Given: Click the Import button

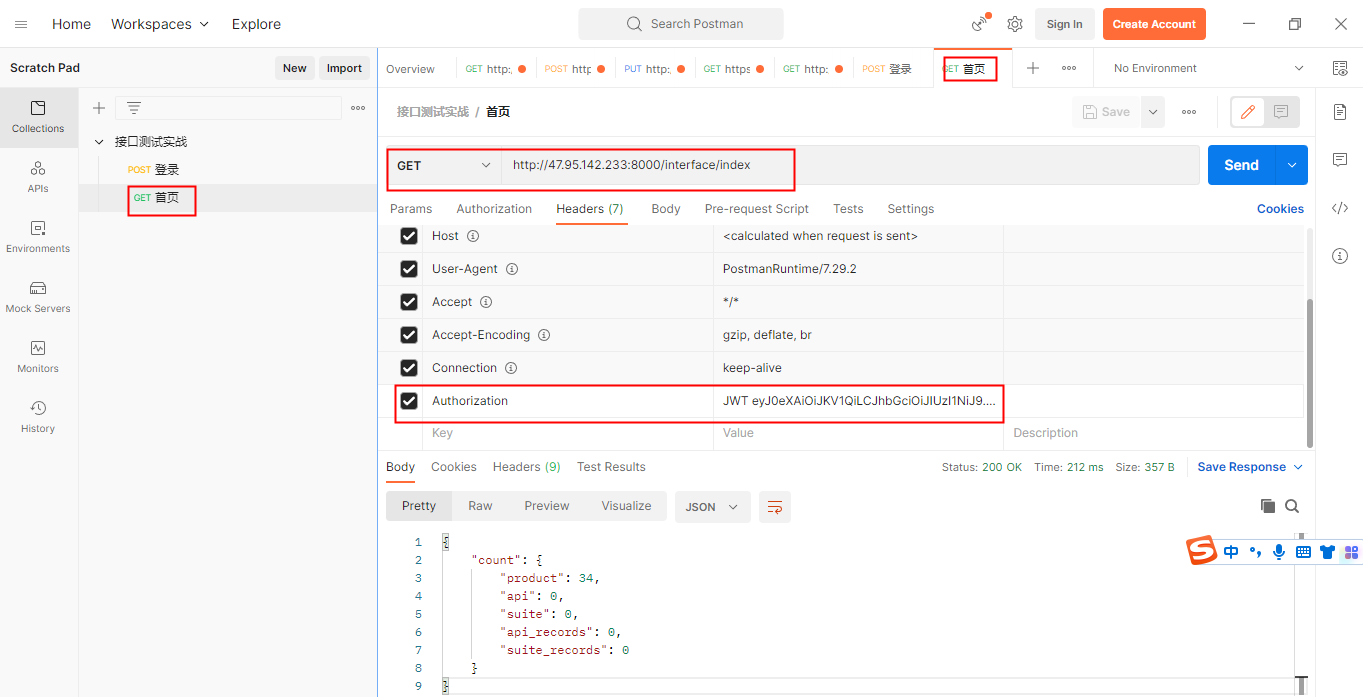Looking at the screenshot, I should 344,68.
